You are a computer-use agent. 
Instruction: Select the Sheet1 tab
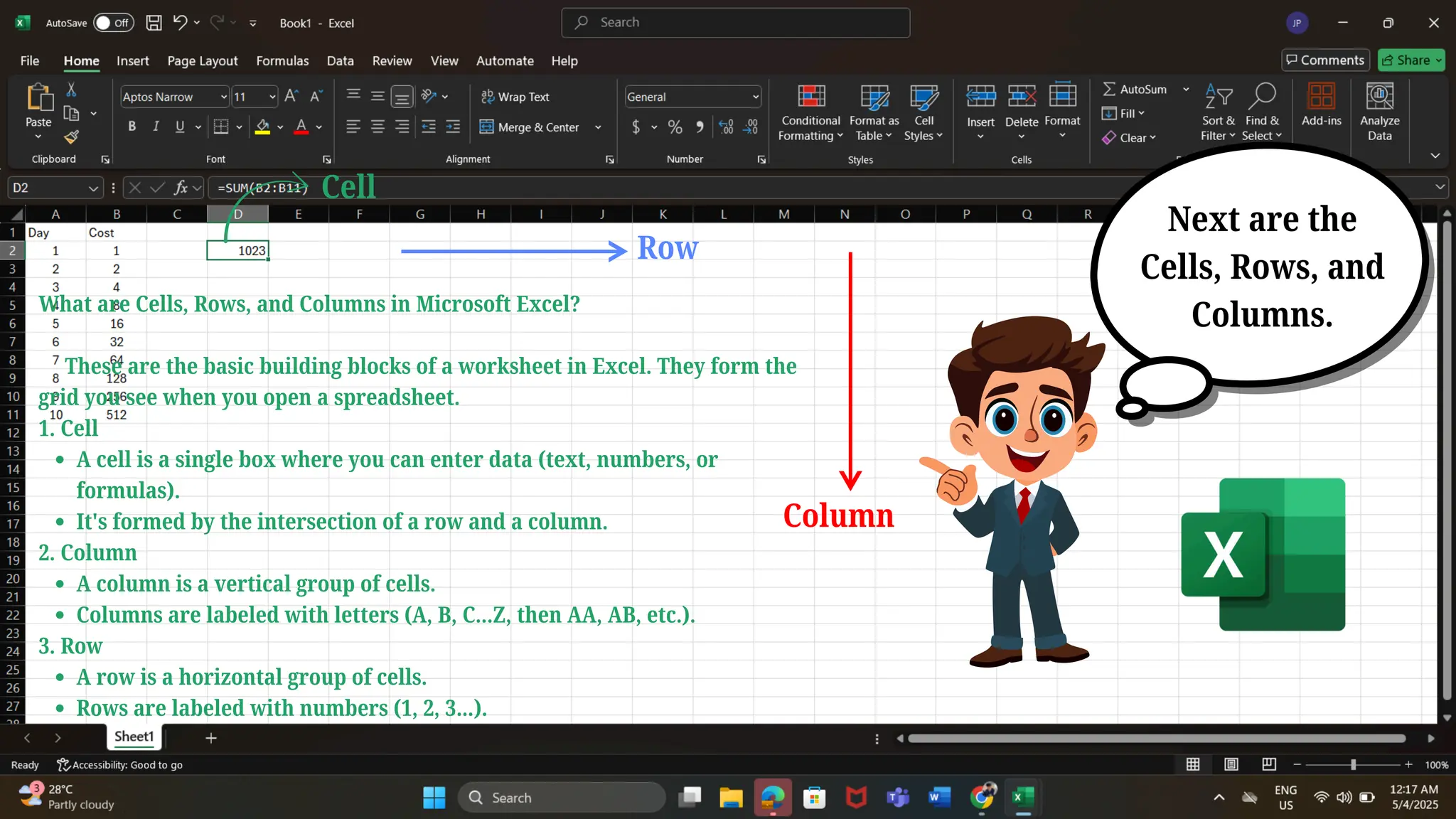(x=134, y=737)
